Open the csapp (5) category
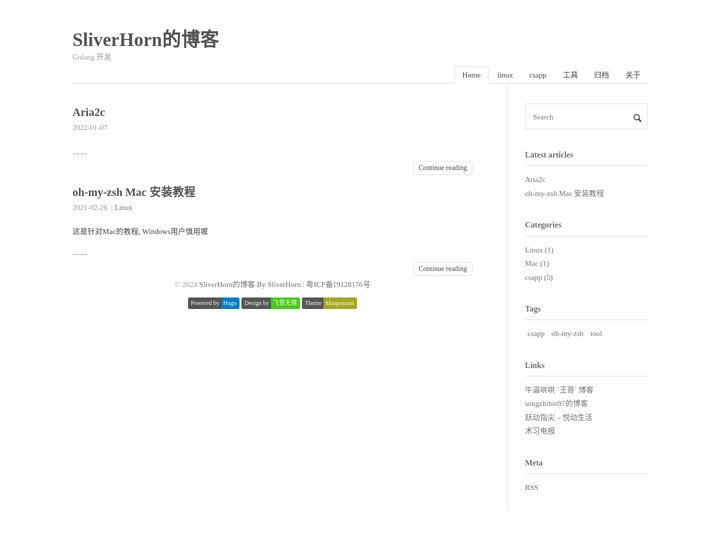The height and width of the screenshot is (540, 720). coord(539,277)
